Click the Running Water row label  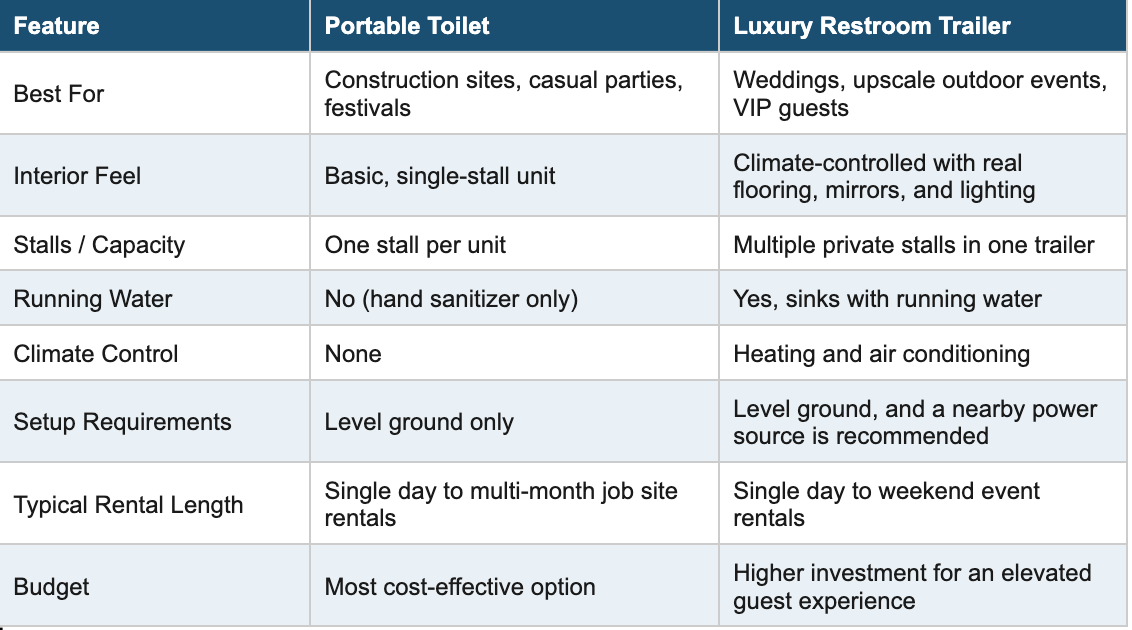154,298
